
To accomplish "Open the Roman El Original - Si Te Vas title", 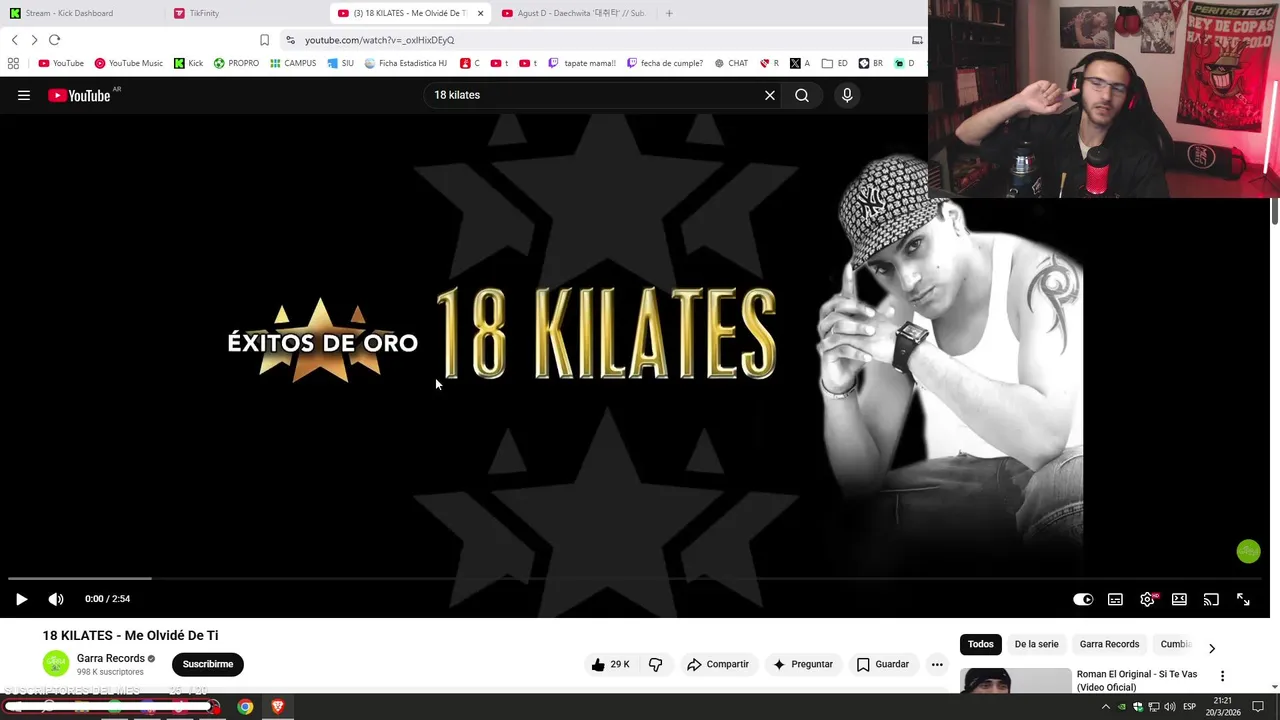I will [x=1137, y=680].
